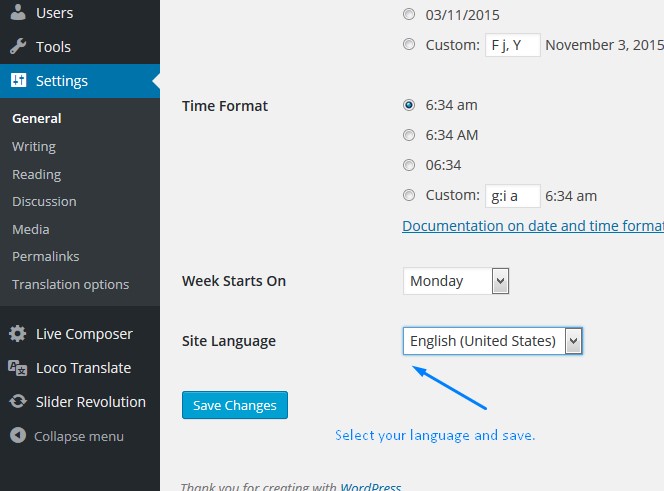Click the Tools wrench icon
Viewport: 664px width, 491px height.
18,47
